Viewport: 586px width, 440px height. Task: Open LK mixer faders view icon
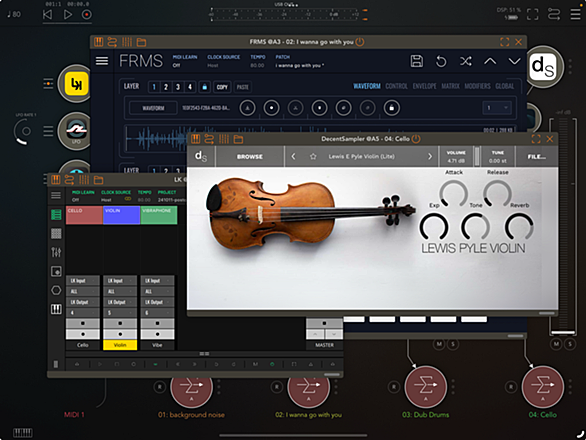(56, 252)
